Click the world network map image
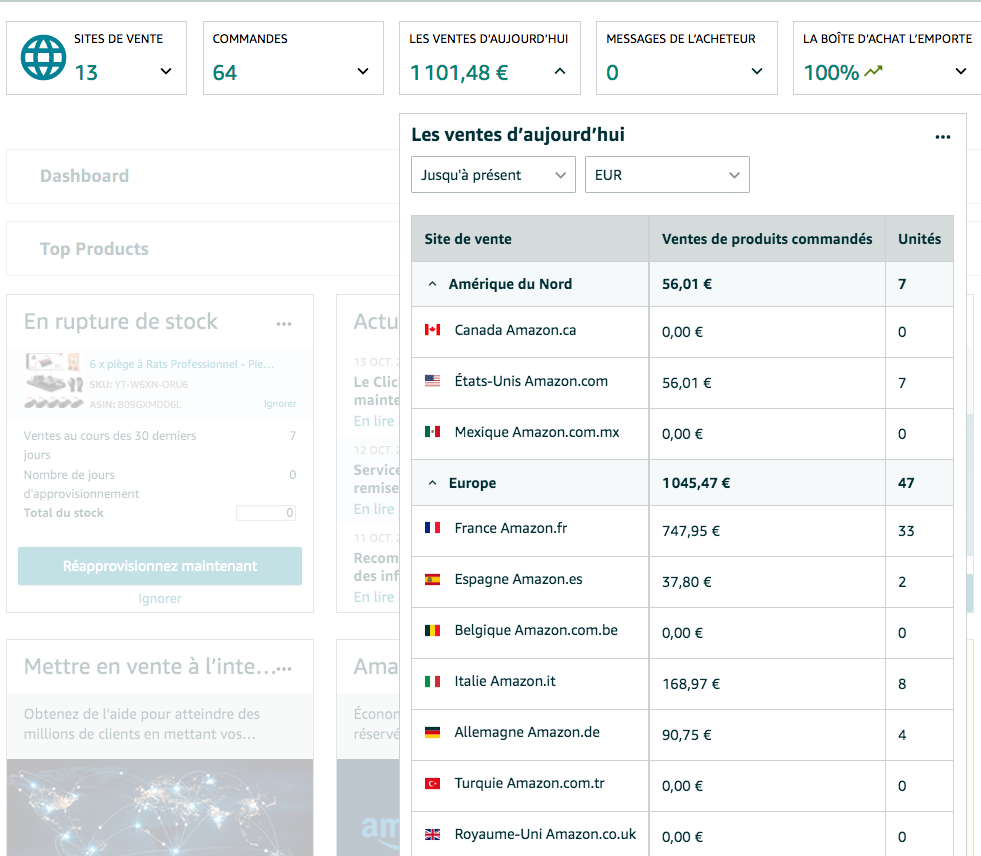 click(160, 807)
